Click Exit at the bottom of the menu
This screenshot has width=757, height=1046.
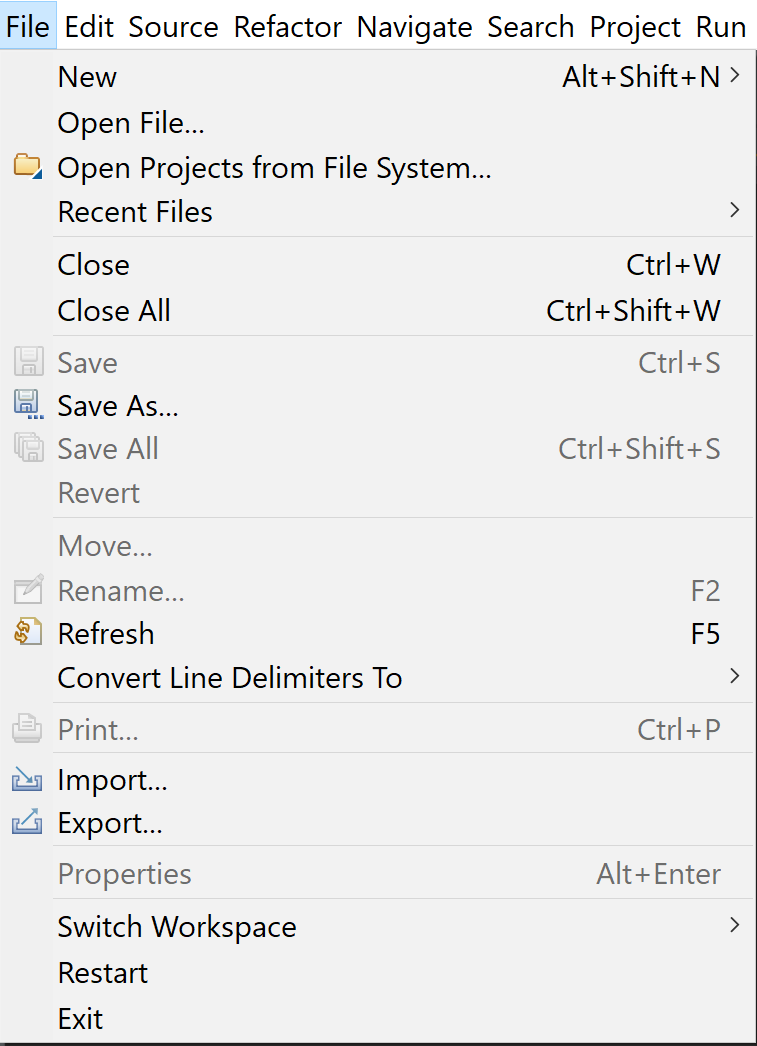pos(80,1018)
